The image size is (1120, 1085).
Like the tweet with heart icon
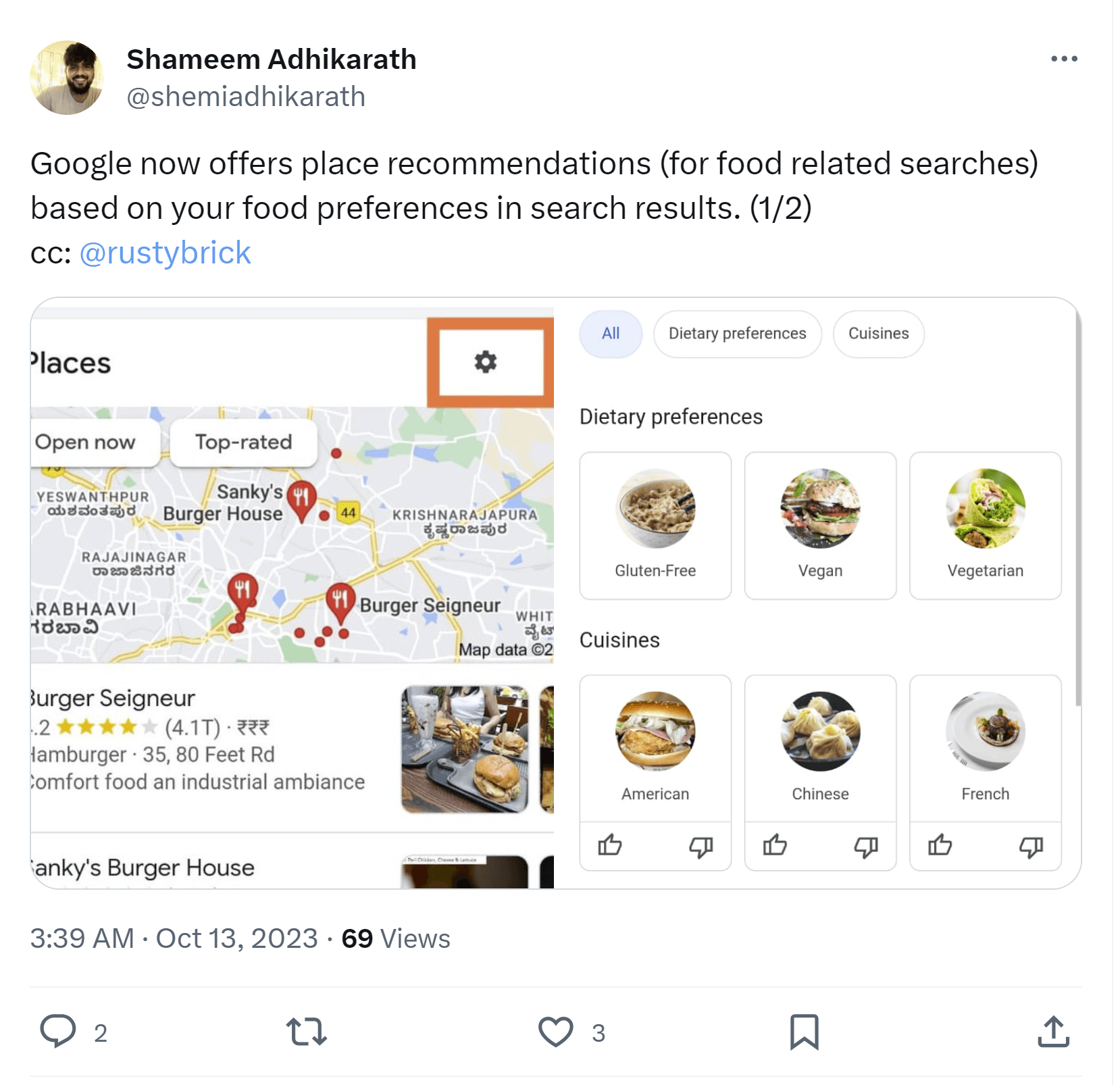[x=555, y=1032]
